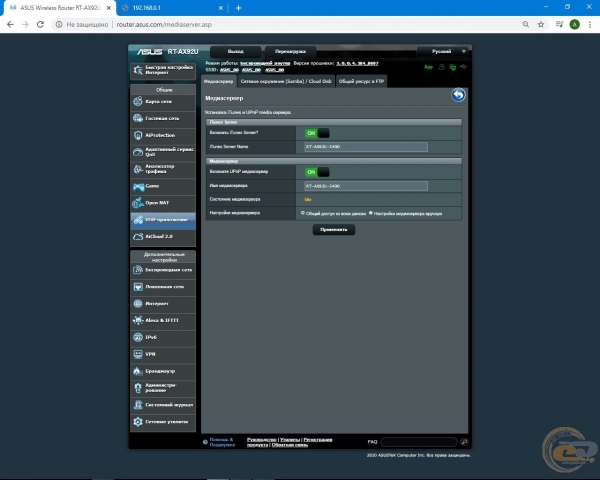The width and height of the screenshot is (600, 480).
Task: Switch to the Samba / Cloud Disk tab
Action: tap(287, 81)
